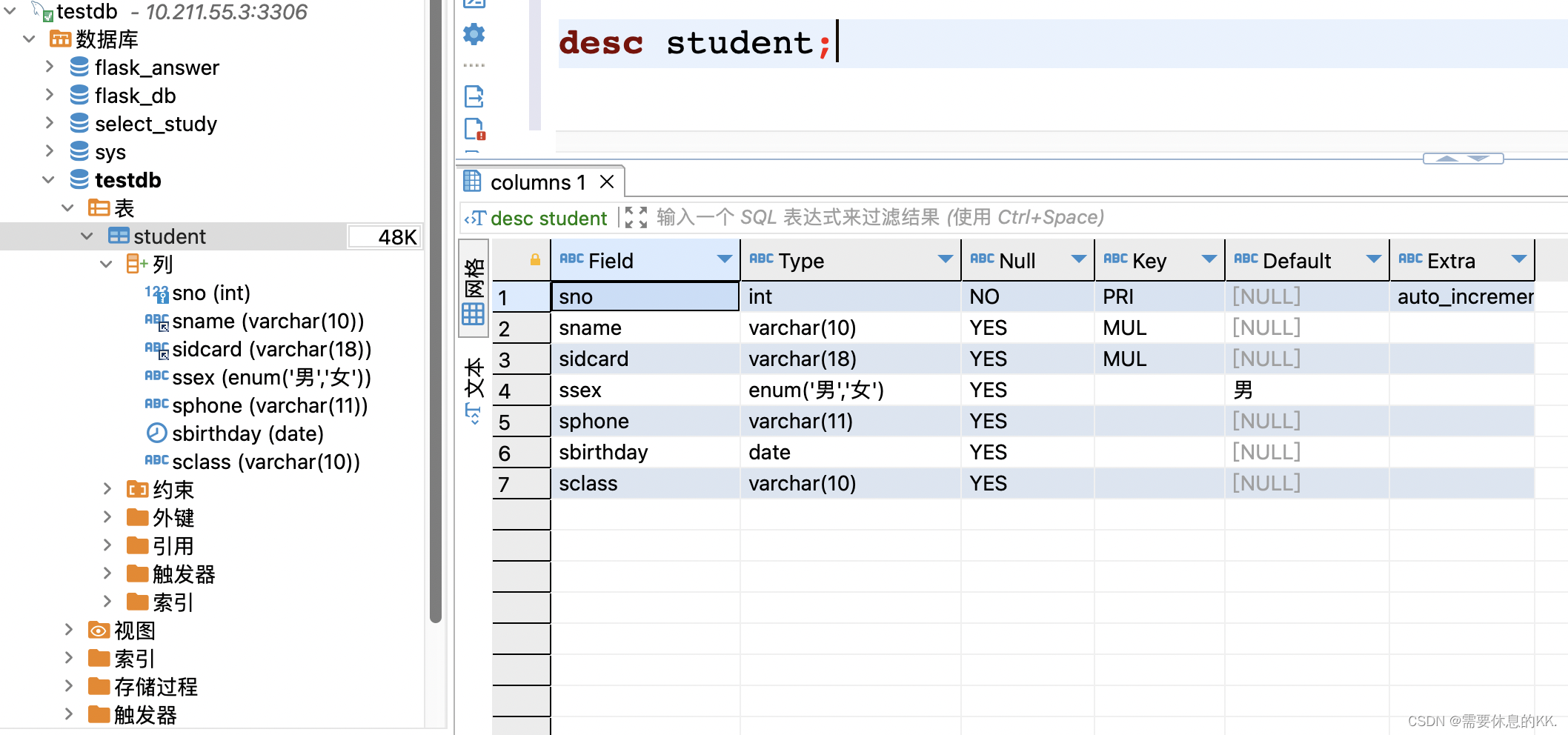Expand the select_study database node
Image resolution: width=1568 pixels, height=735 pixels.
(x=49, y=123)
